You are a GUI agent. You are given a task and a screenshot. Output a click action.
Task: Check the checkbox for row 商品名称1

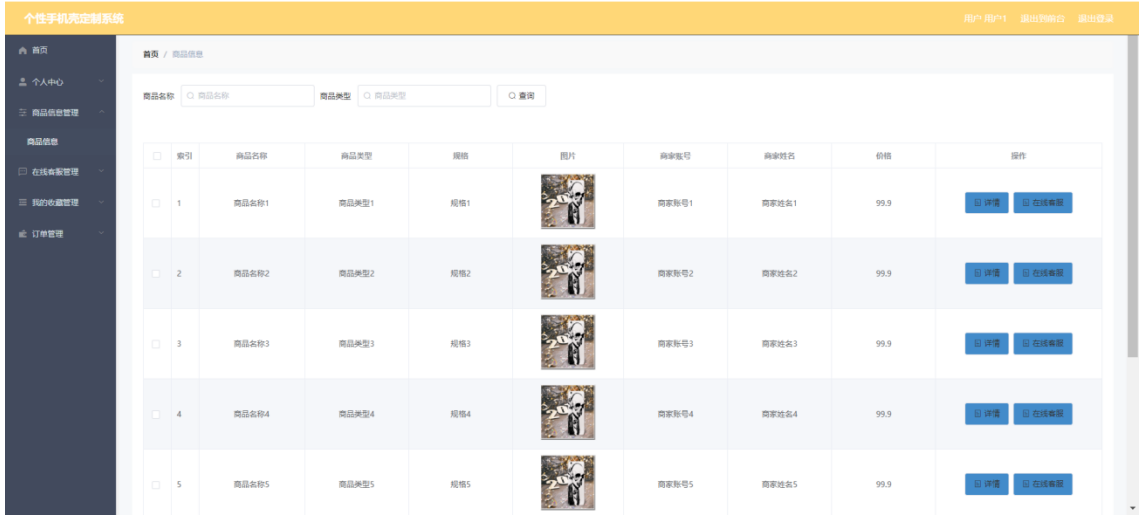pyautogui.click(x=157, y=203)
